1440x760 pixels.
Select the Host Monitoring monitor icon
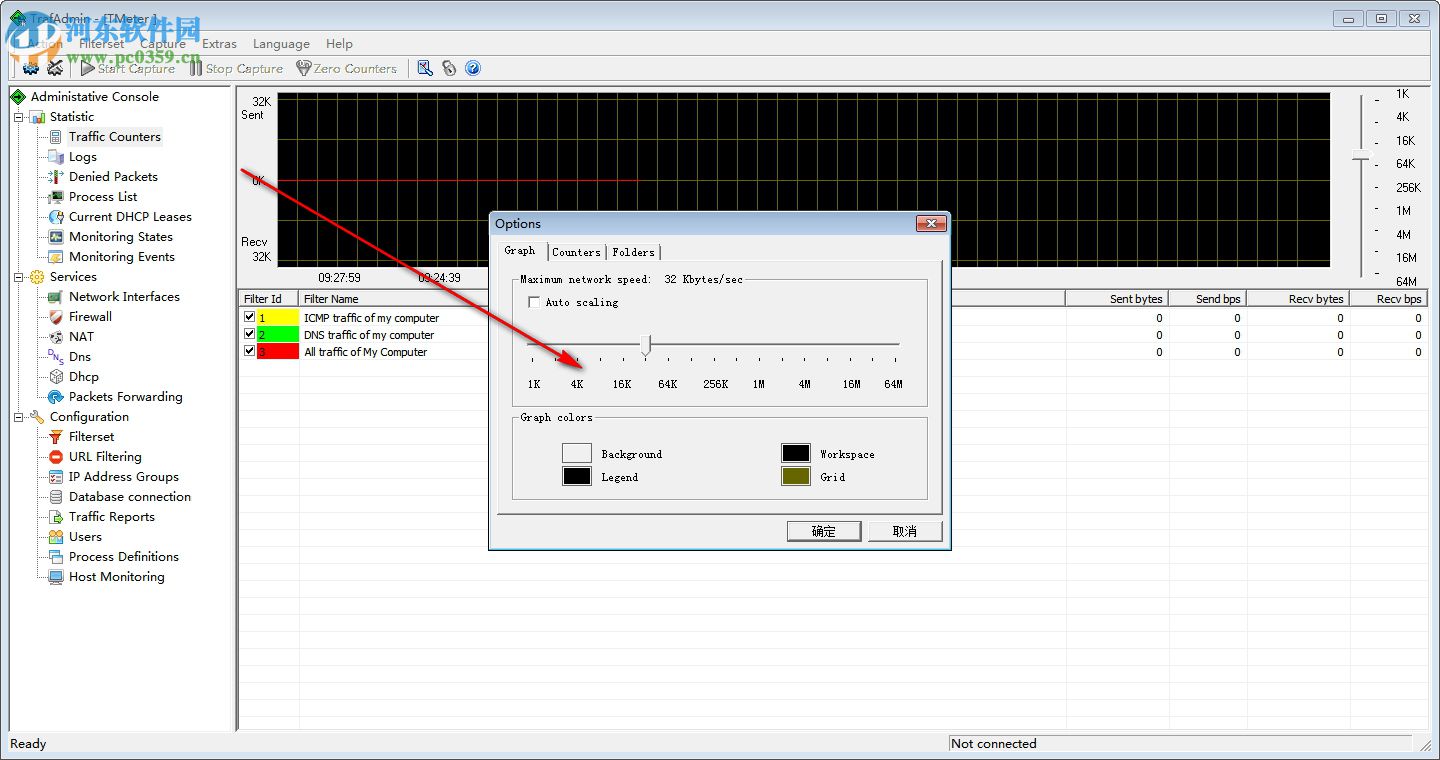point(56,577)
